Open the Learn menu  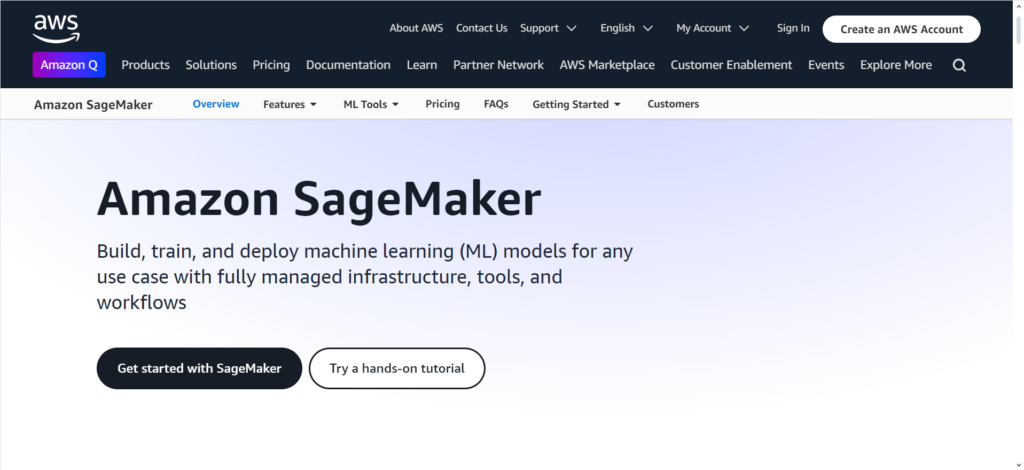[x=422, y=65]
